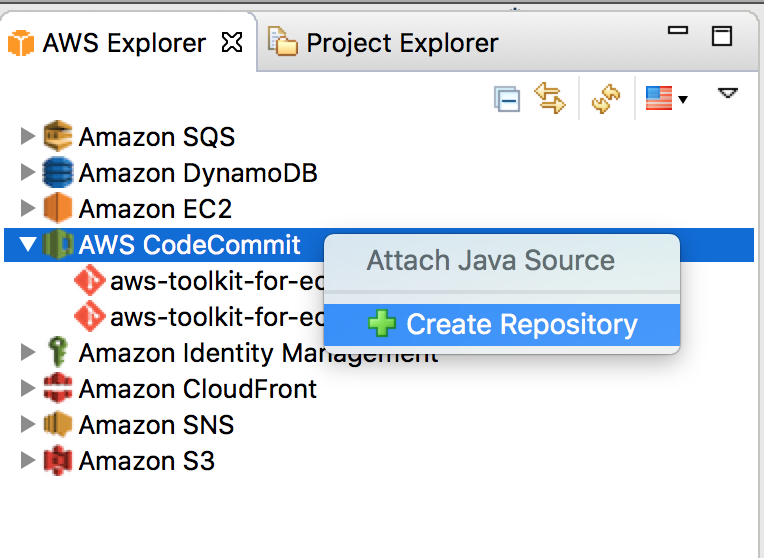The image size is (764, 558).
Task: Open the US flag region dropdown
Action: tap(666, 99)
